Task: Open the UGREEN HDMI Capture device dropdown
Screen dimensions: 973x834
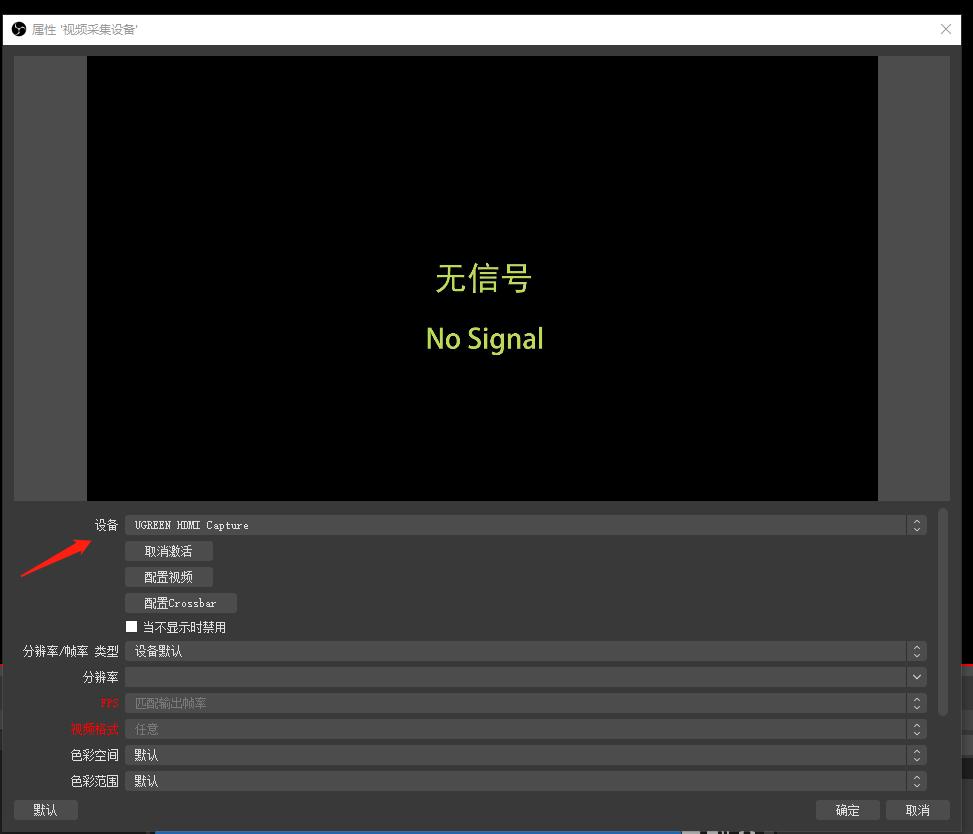Action: click(x=520, y=524)
